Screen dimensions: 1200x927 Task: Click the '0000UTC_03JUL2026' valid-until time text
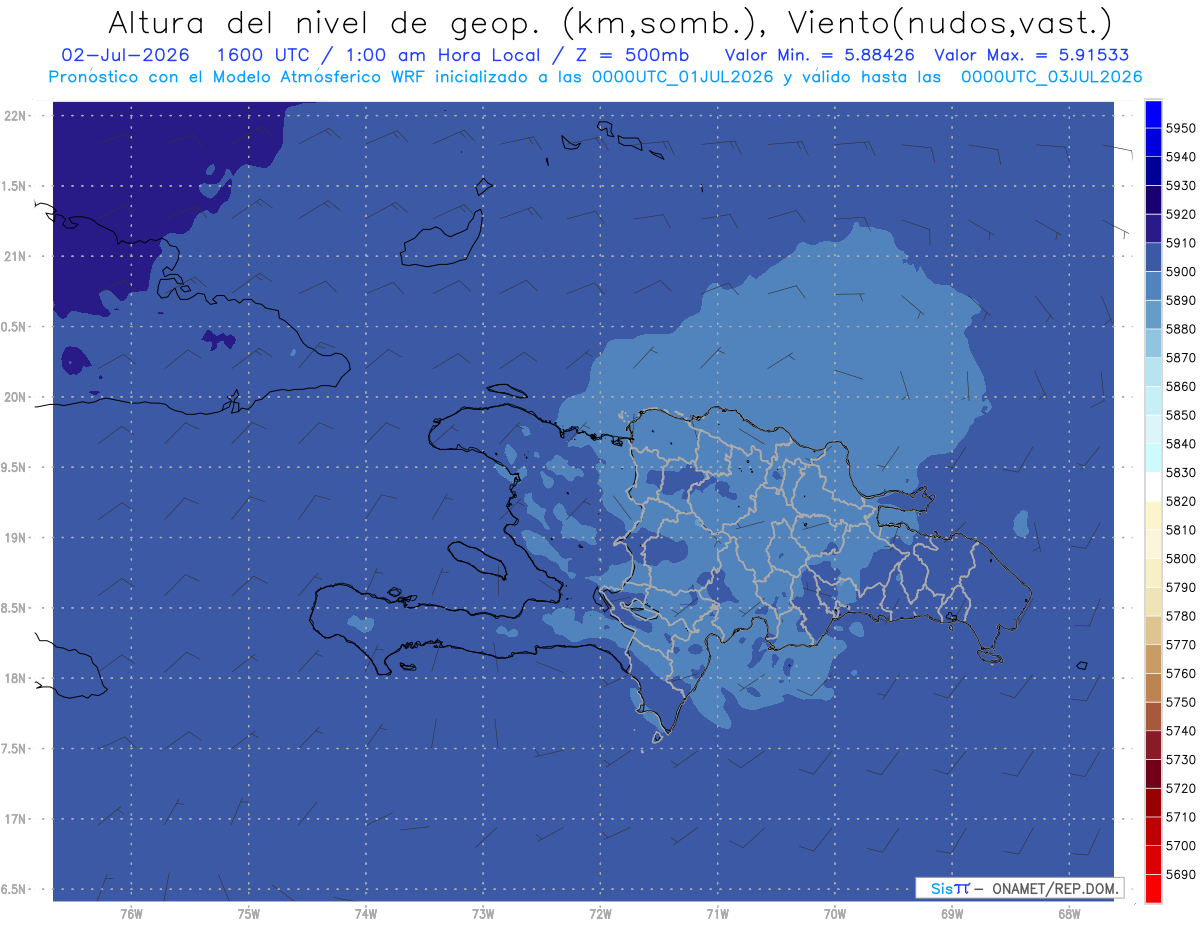click(1052, 76)
